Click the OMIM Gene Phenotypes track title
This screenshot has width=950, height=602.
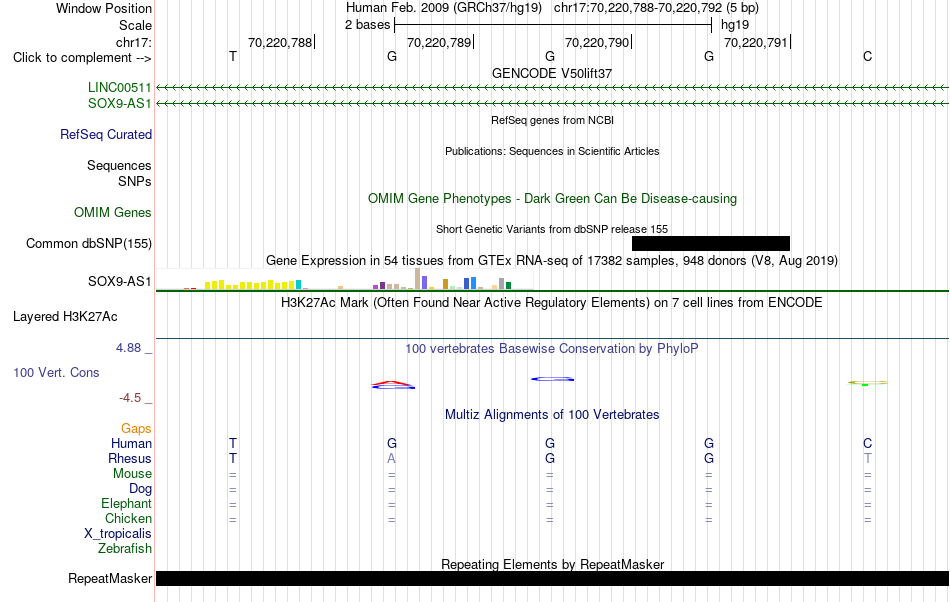(553, 199)
